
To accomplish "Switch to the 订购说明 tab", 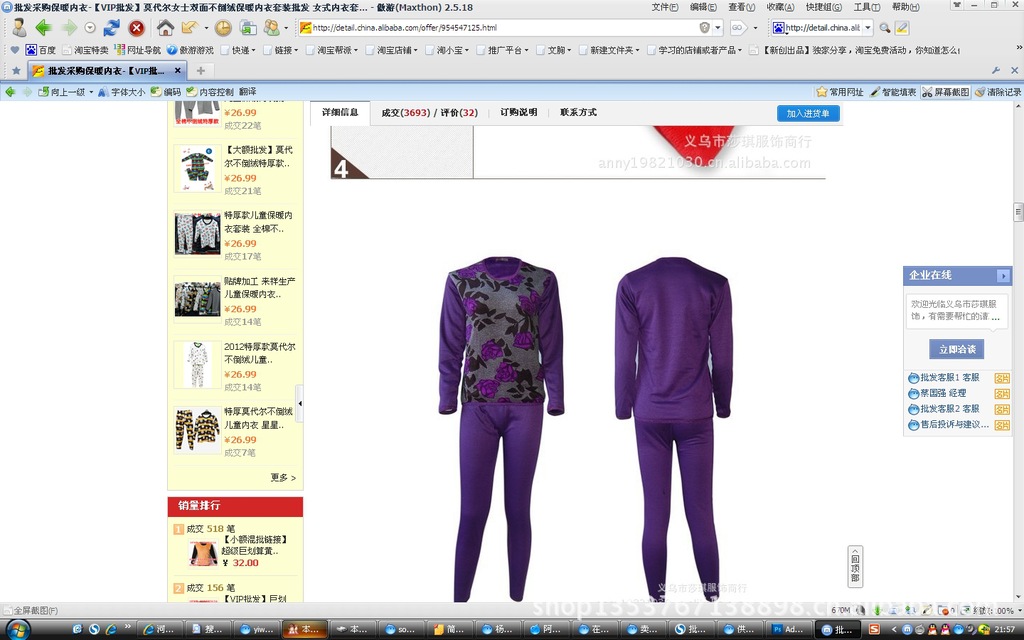I will pyautogui.click(x=519, y=112).
